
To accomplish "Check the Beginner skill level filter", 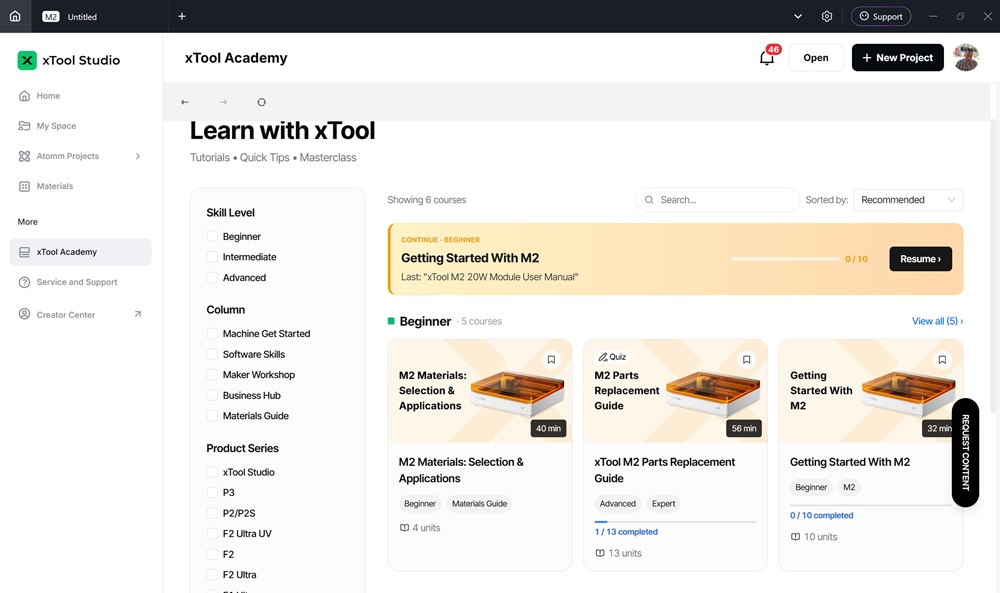I will pyautogui.click(x=212, y=237).
